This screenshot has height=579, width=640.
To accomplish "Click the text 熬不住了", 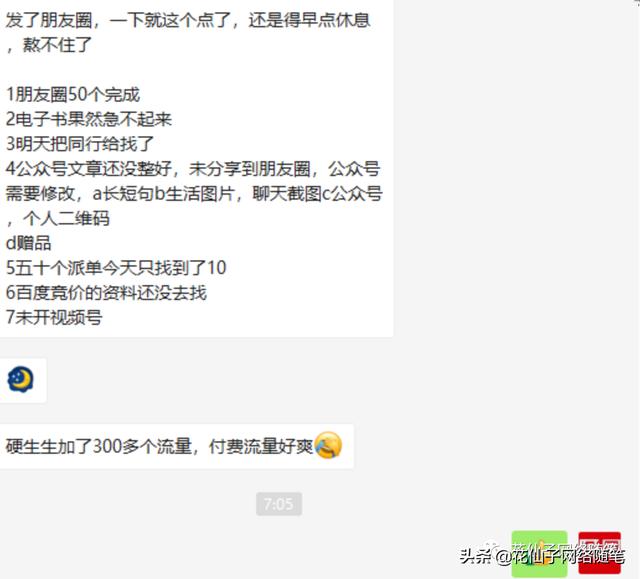I will 57,45.
